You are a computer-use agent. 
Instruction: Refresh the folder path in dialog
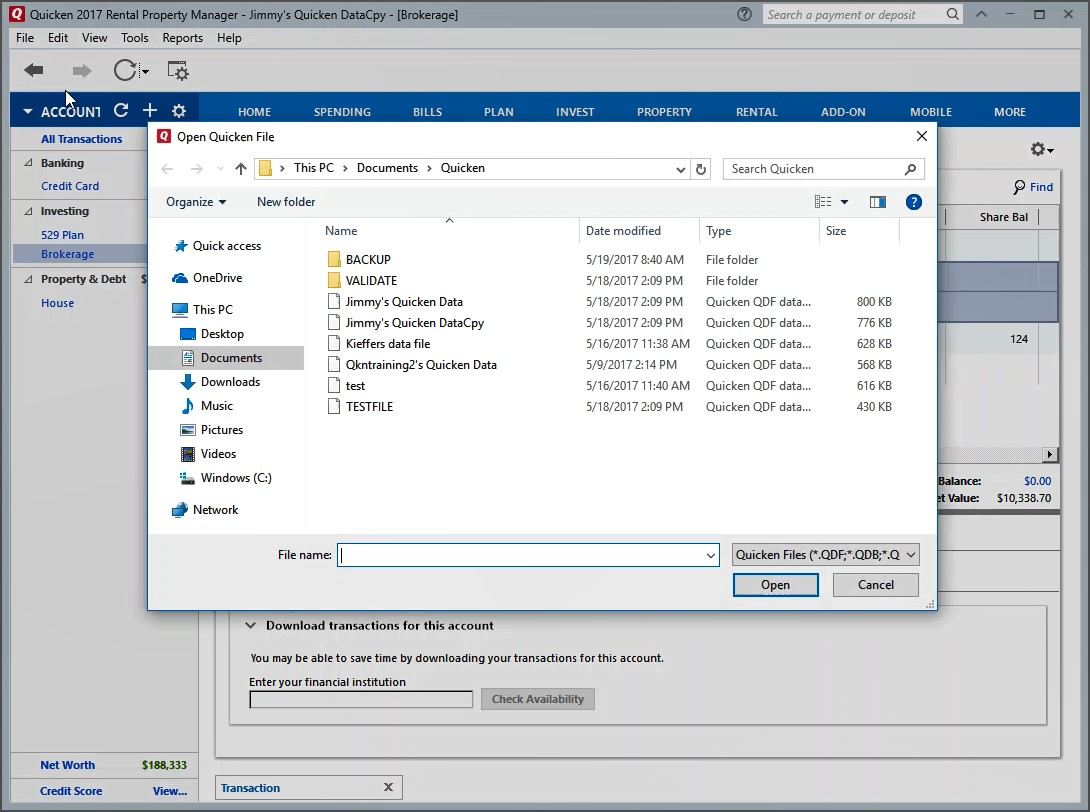701,169
